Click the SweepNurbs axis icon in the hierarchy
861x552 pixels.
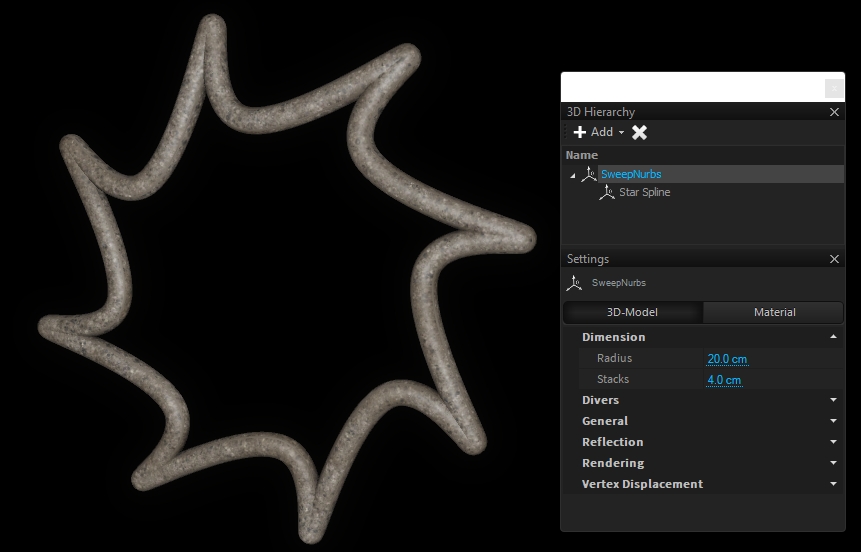click(589, 174)
